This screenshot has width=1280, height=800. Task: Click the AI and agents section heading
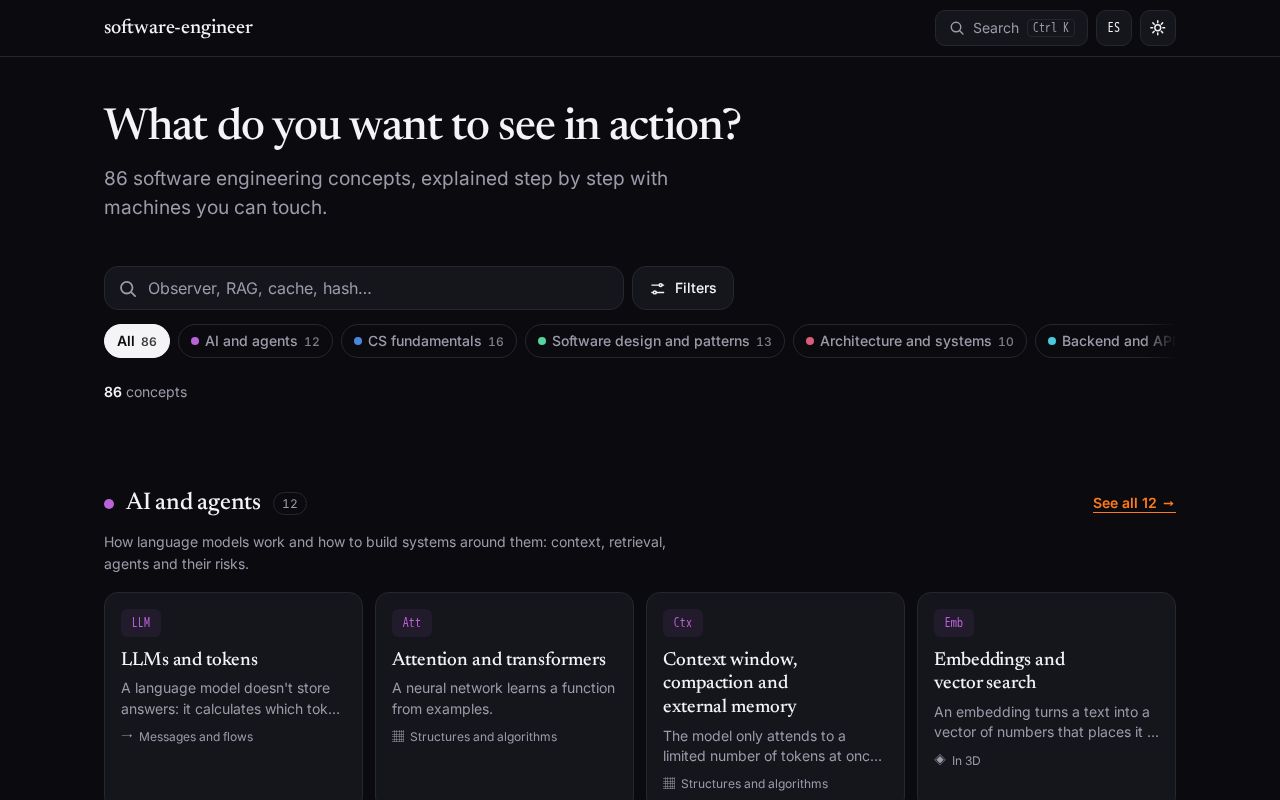pos(193,502)
